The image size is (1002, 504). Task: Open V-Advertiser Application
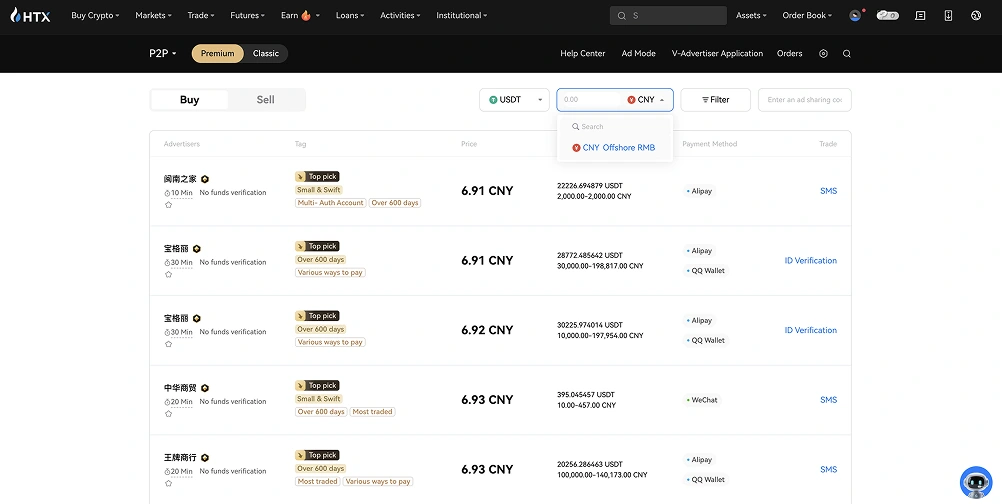click(717, 54)
